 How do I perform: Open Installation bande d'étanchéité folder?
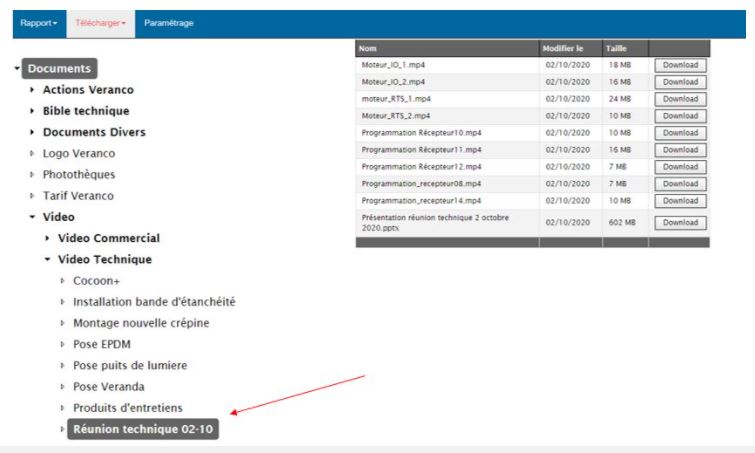154,302
